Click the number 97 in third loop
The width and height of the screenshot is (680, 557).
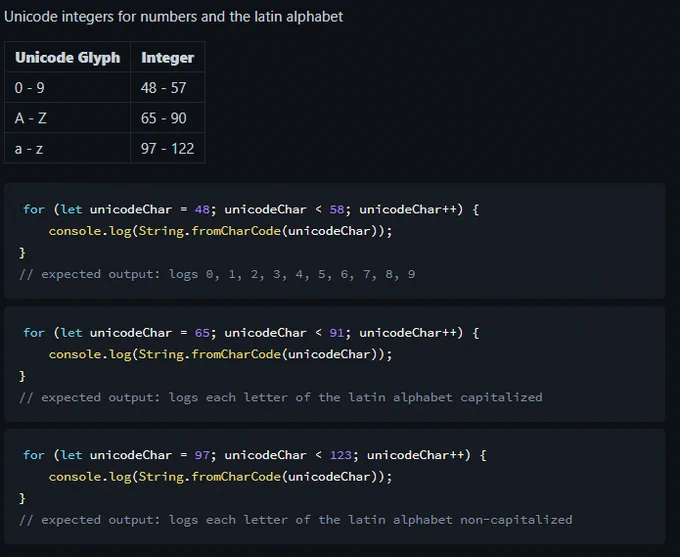pos(202,455)
